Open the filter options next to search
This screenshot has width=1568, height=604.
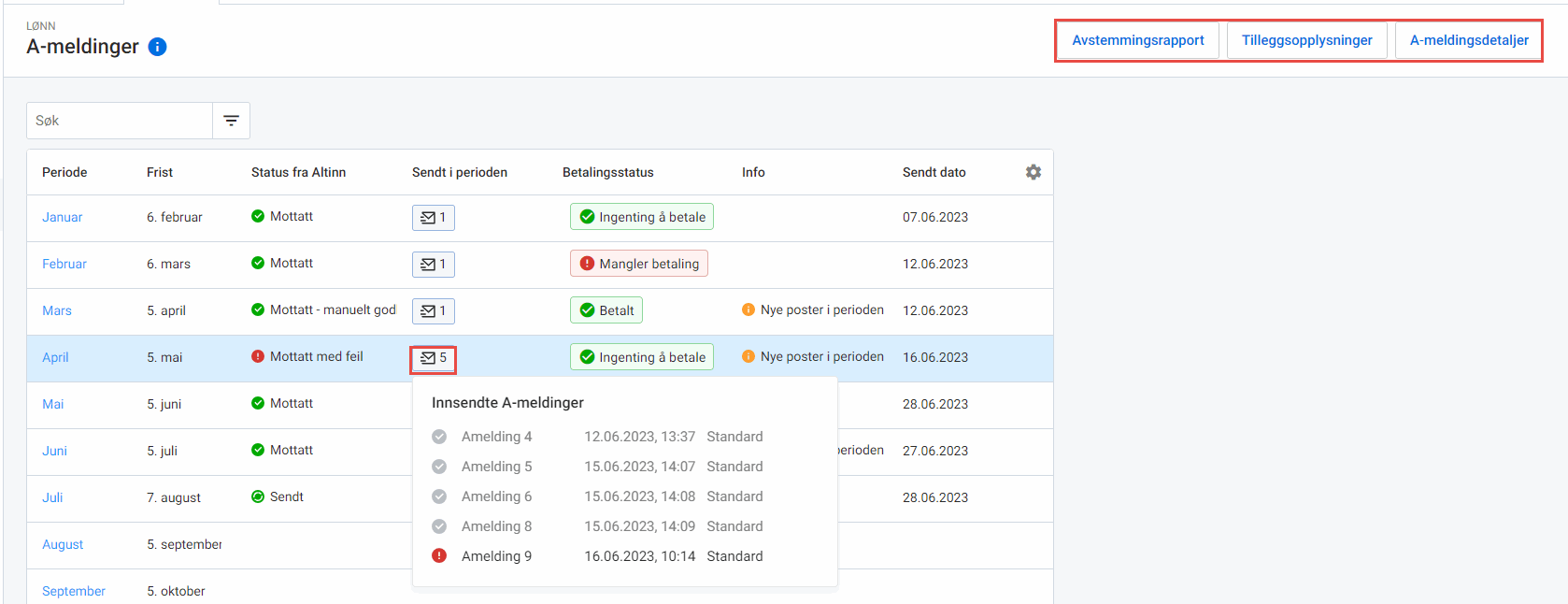point(231,121)
